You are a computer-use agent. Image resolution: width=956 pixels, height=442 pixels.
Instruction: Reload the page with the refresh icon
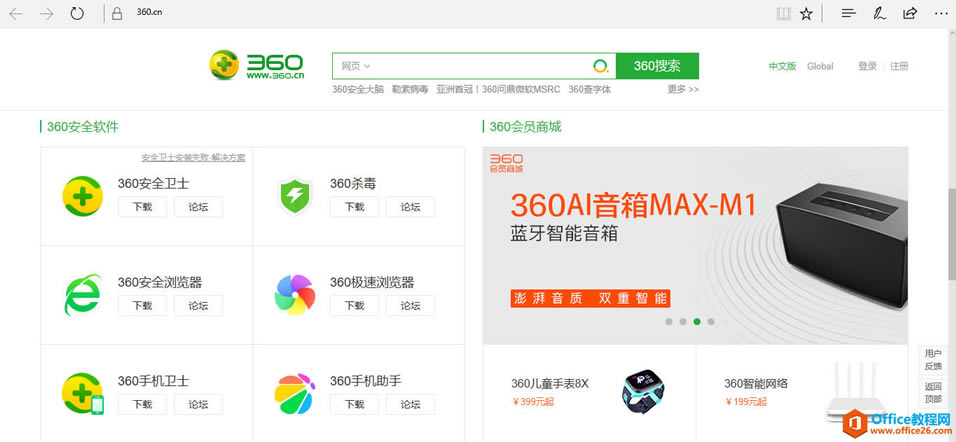tap(77, 13)
